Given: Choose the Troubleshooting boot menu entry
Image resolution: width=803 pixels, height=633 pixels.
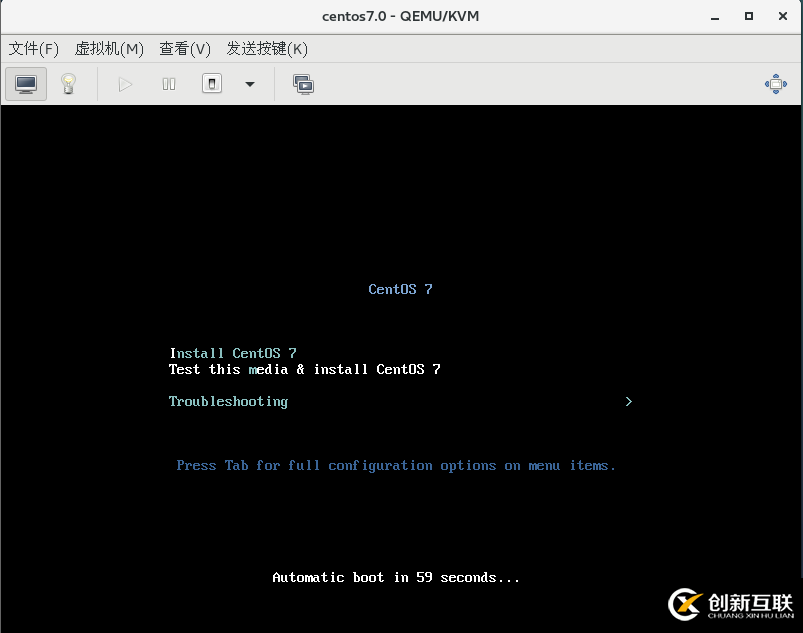Looking at the screenshot, I should (x=228, y=401).
